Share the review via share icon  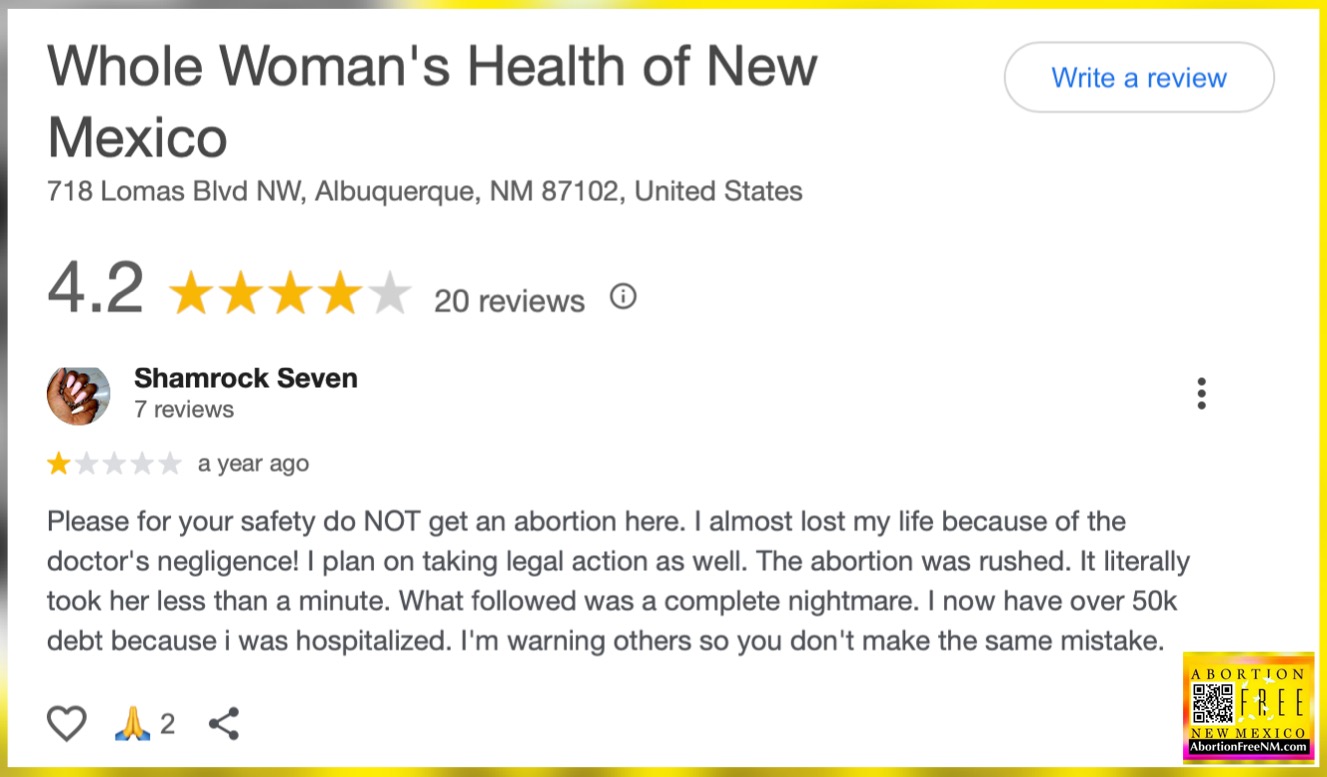[x=224, y=723]
